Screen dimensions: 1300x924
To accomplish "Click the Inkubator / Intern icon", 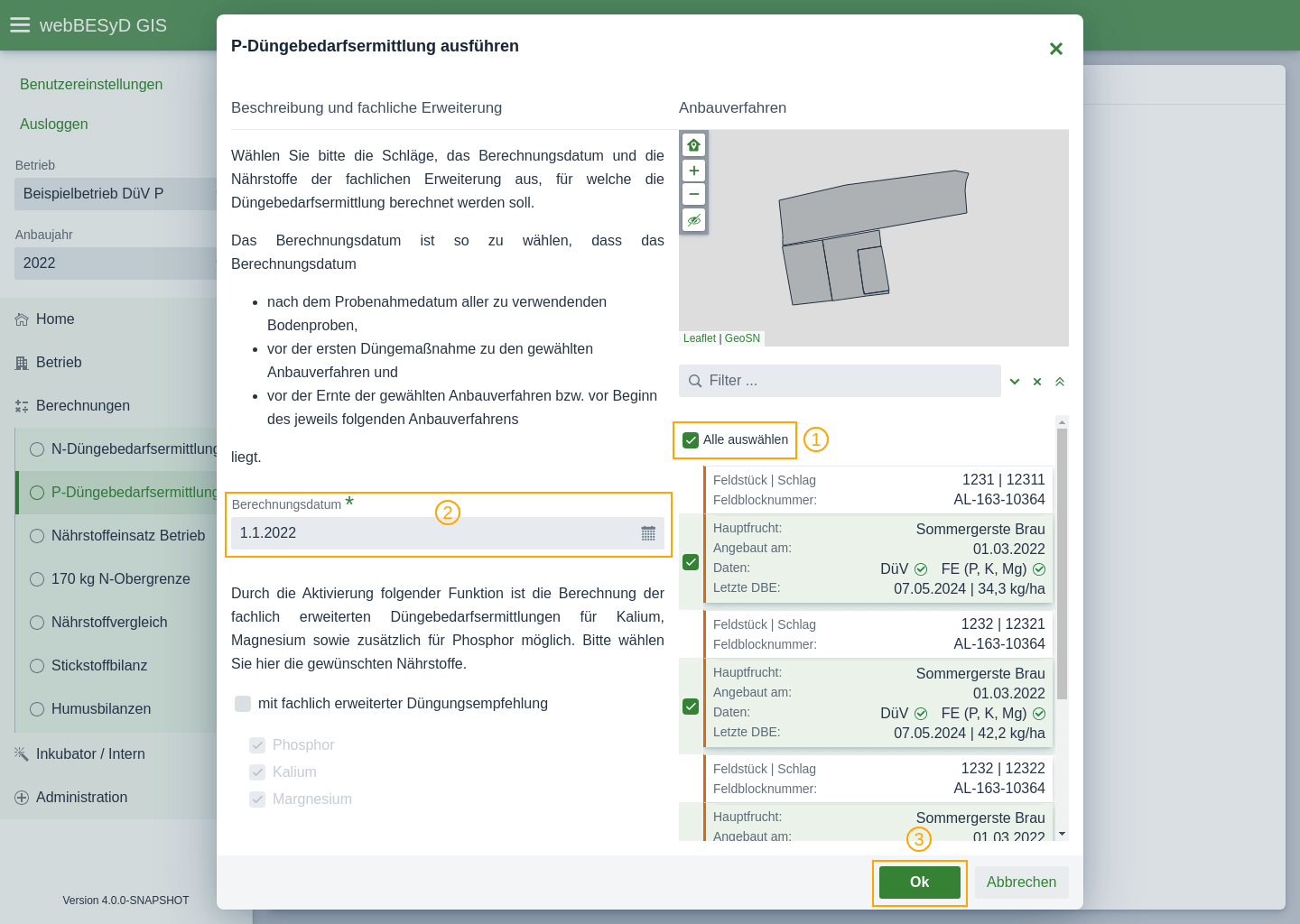I will coord(22,754).
